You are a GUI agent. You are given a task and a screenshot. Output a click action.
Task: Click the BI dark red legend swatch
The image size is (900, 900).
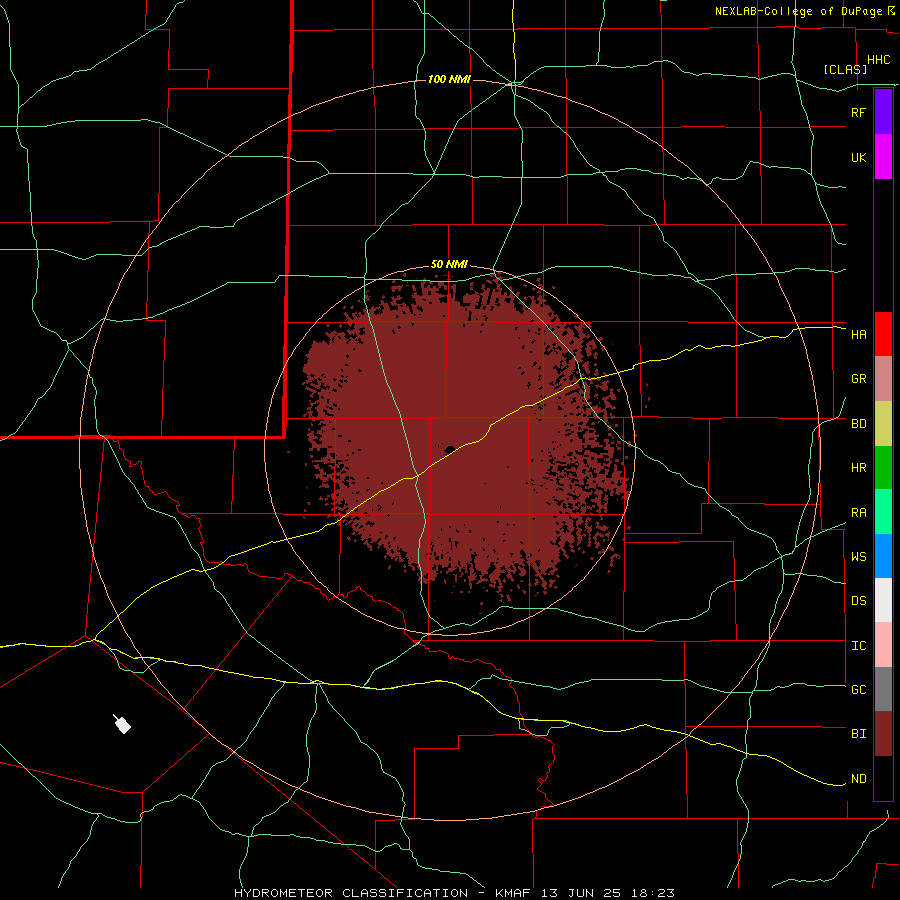(883, 734)
